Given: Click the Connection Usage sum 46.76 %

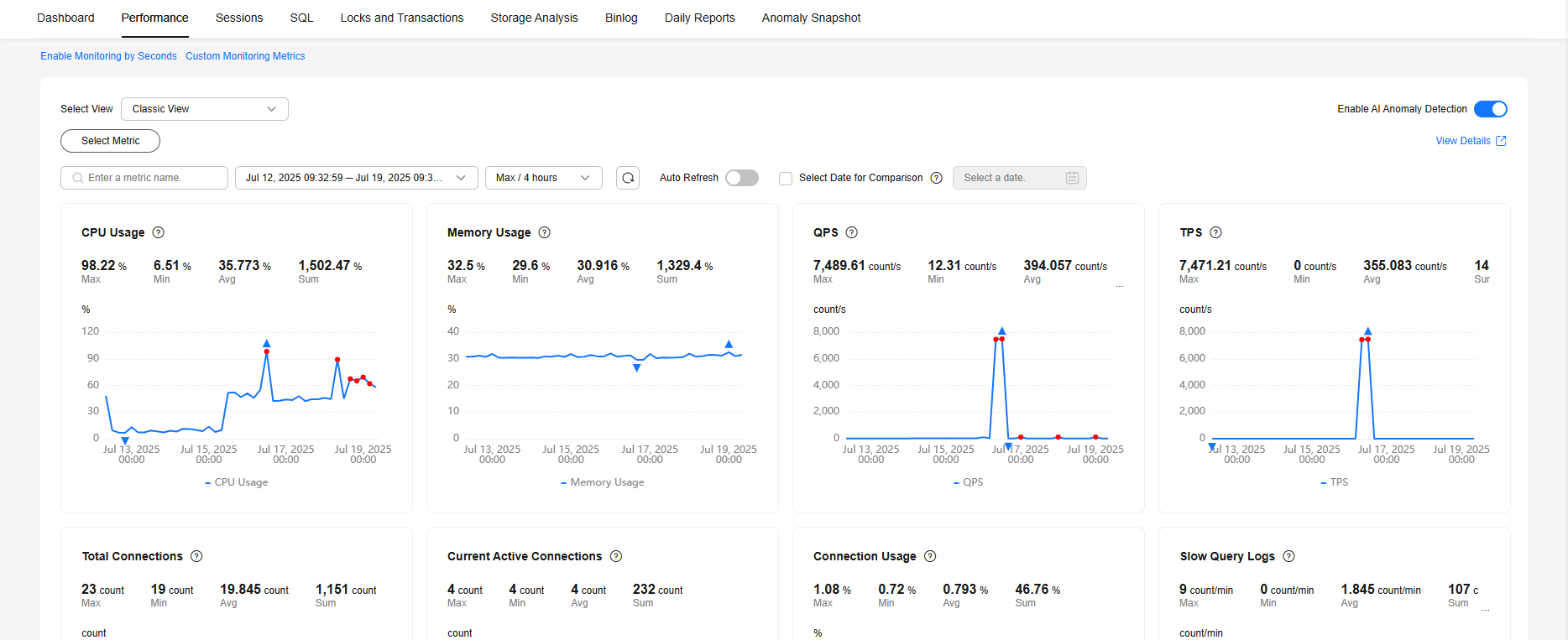Looking at the screenshot, I should (1037, 590).
